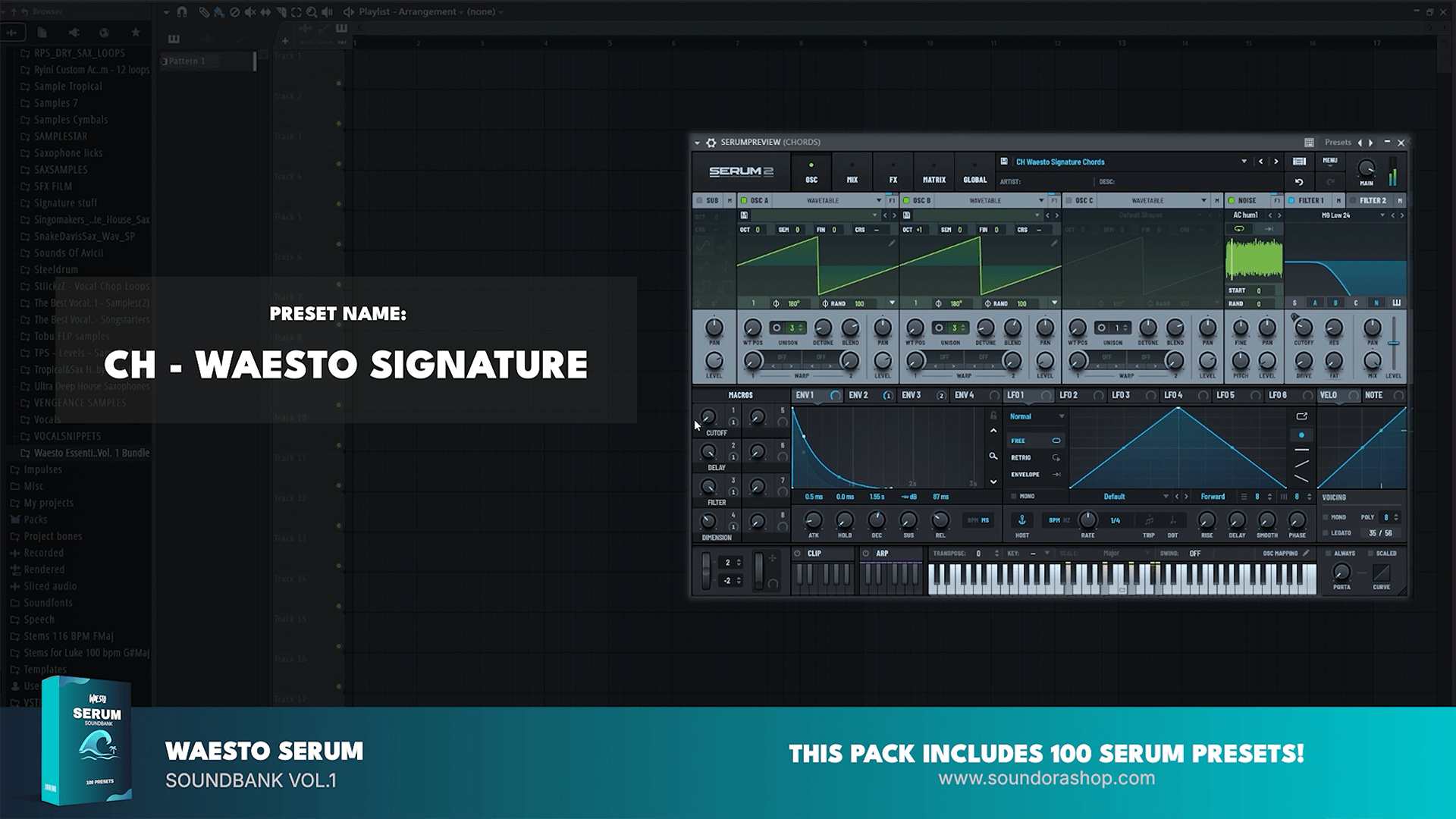Click the OSC A wavetable edit pencil
This screenshot has width=1456, height=819.
tap(892, 243)
